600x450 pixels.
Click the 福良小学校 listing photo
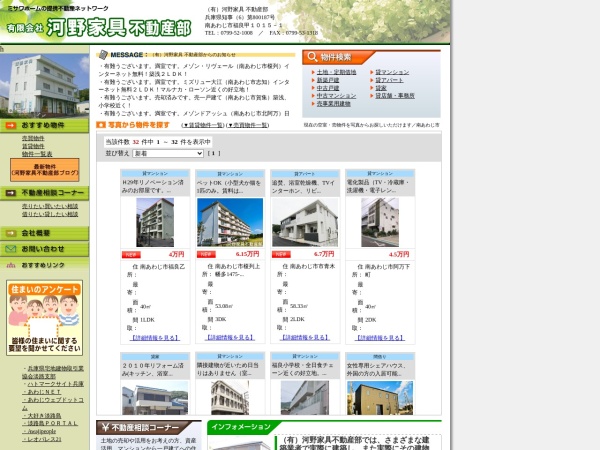305,398
